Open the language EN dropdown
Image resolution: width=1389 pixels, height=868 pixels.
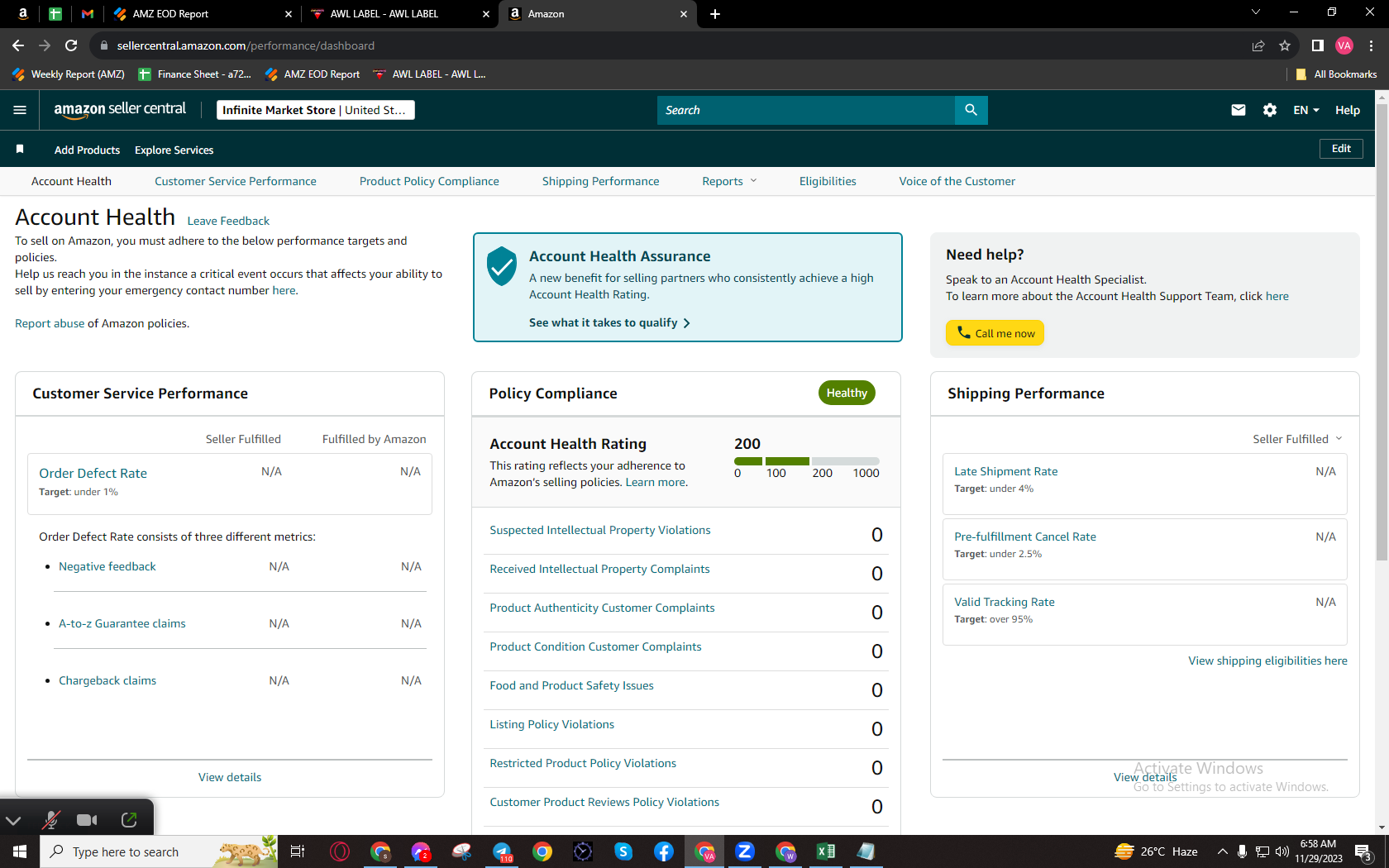coord(1306,110)
